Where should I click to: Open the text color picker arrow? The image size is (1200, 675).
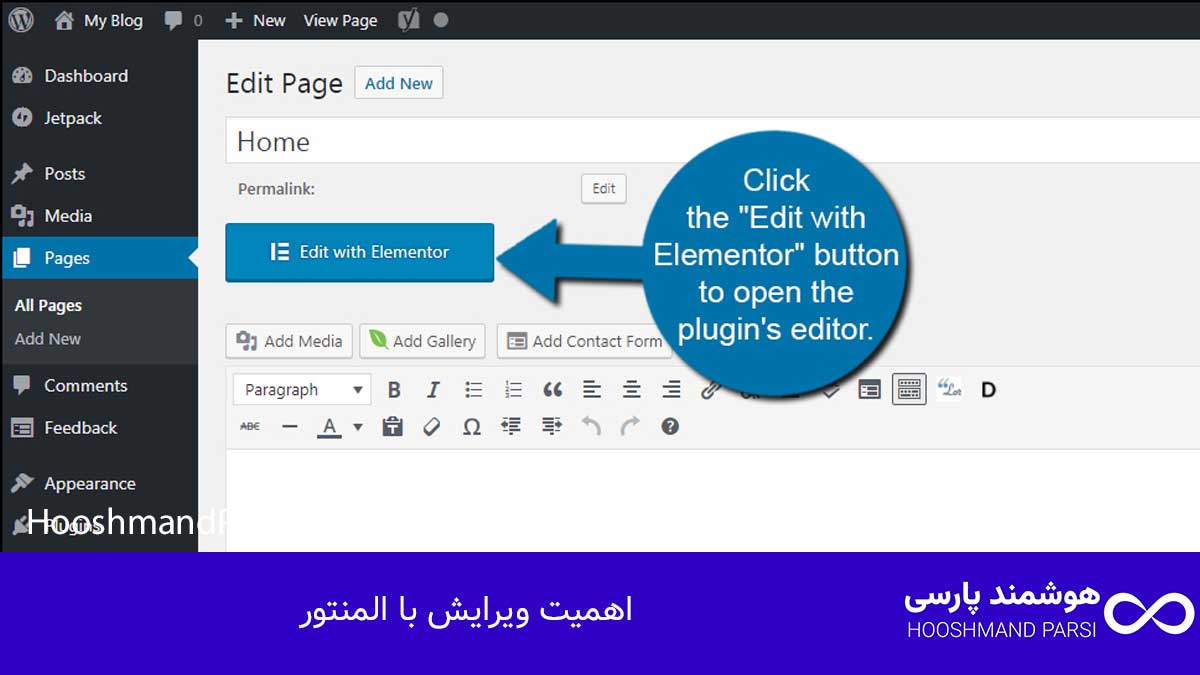click(357, 427)
